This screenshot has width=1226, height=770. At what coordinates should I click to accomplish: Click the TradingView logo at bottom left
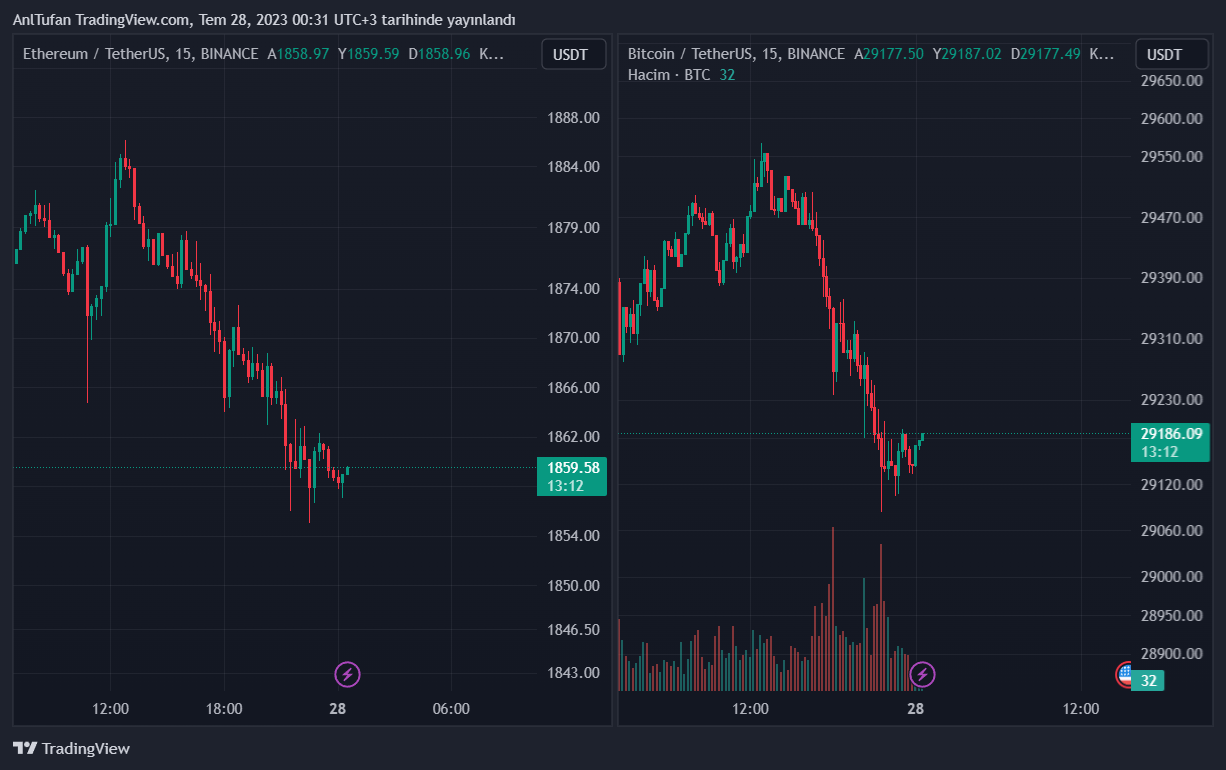click(x=71, y=748)
